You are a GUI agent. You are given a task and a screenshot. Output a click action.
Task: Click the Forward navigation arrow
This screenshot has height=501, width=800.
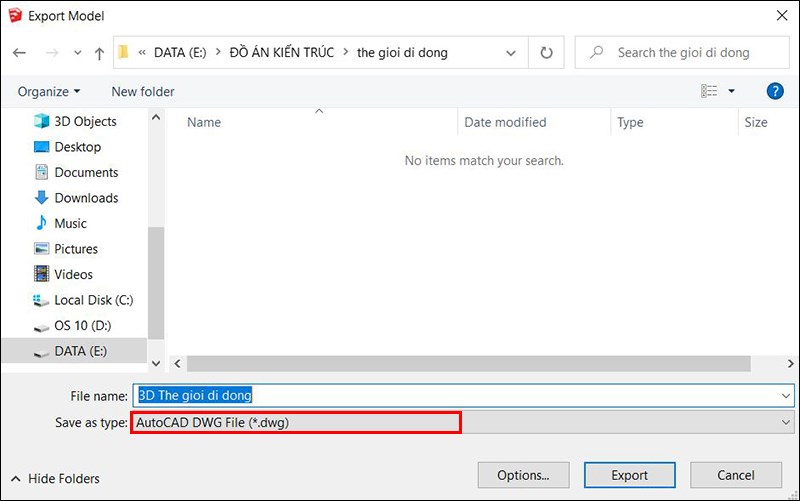tap(52, 53)
